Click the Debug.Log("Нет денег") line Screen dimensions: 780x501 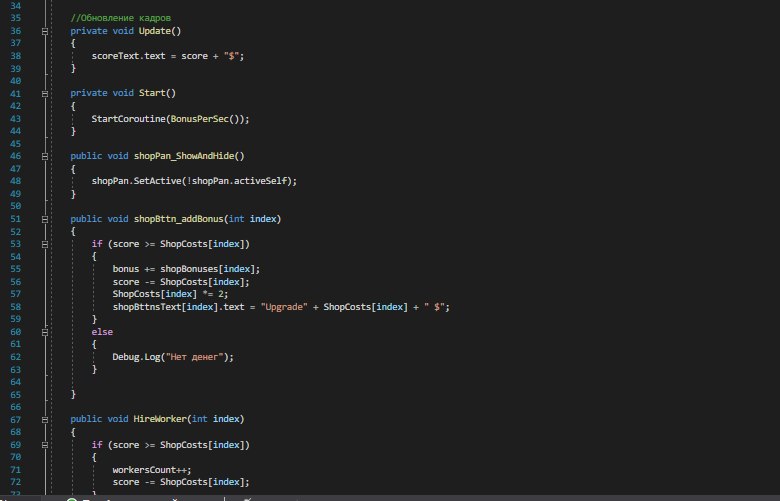click(173, 357)
